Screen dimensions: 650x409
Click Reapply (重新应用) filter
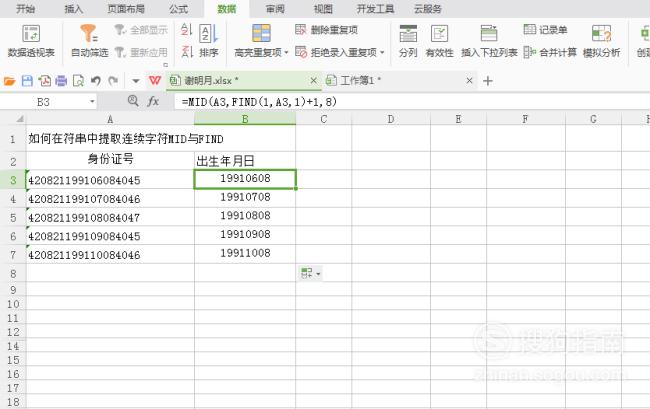click(141, 52)
